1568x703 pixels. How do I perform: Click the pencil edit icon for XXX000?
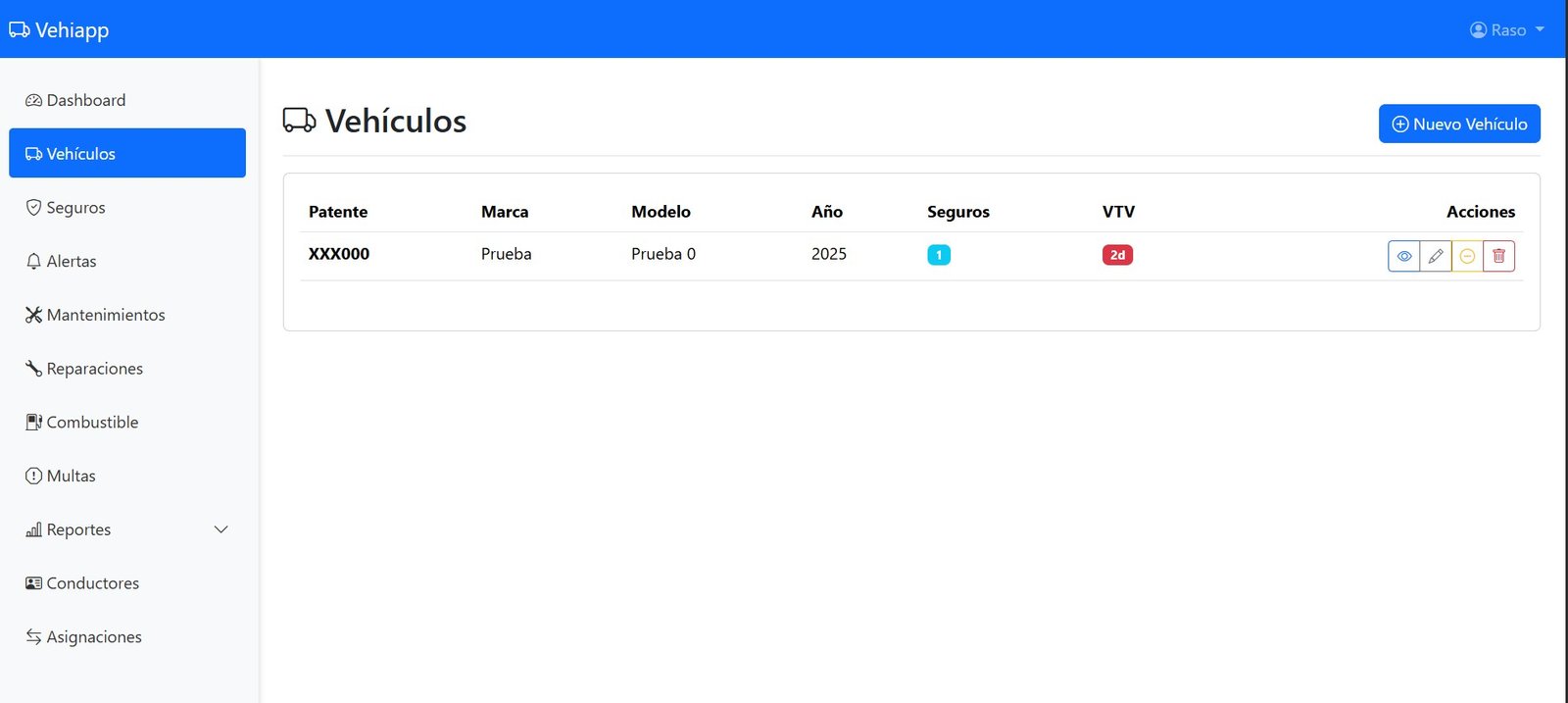click(x=1436, y=256)
